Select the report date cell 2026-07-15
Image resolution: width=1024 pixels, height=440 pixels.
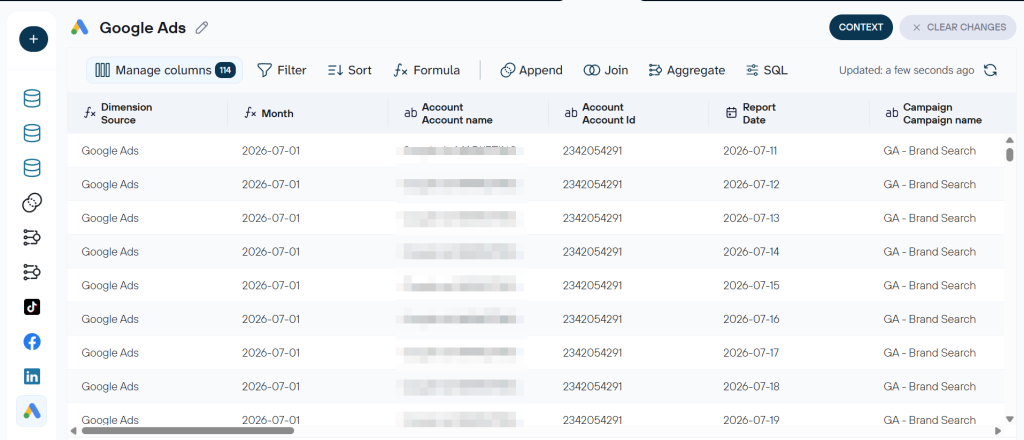[x=751, y=285]
